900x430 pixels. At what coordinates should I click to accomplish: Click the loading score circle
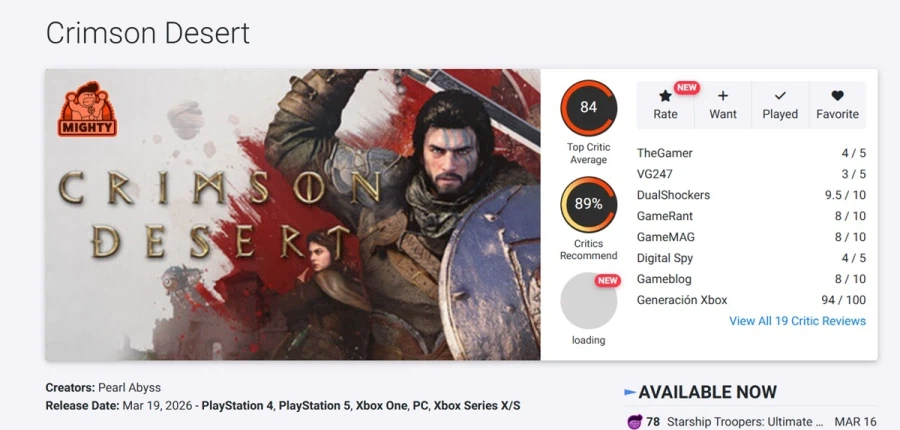point(588,300)
